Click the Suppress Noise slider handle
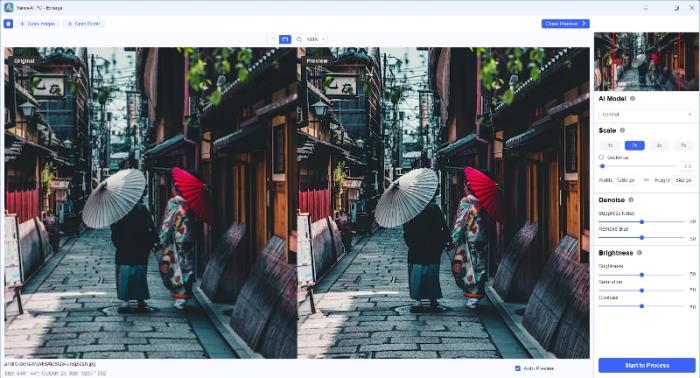 pos(642,222)
